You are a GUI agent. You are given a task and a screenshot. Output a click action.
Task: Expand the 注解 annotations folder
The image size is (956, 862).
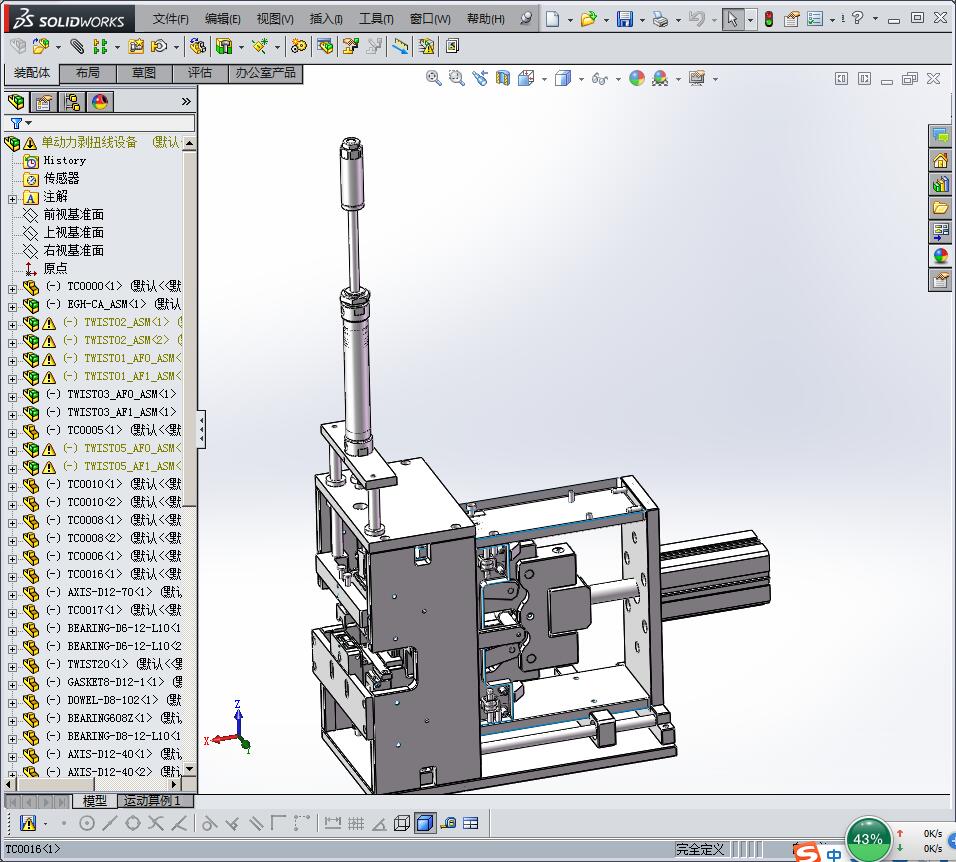point(12,197)
